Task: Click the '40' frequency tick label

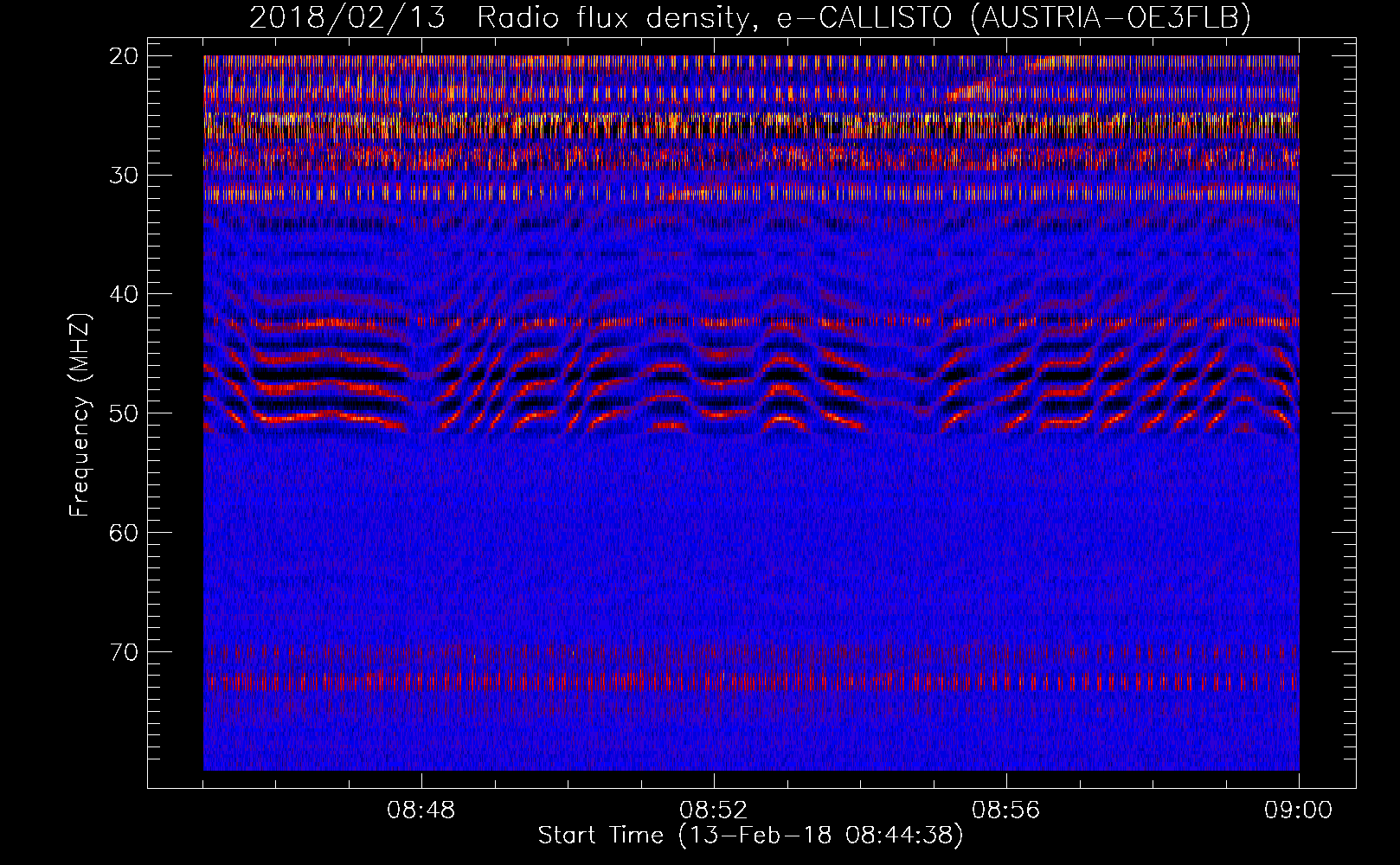Action: coord(125,294)
